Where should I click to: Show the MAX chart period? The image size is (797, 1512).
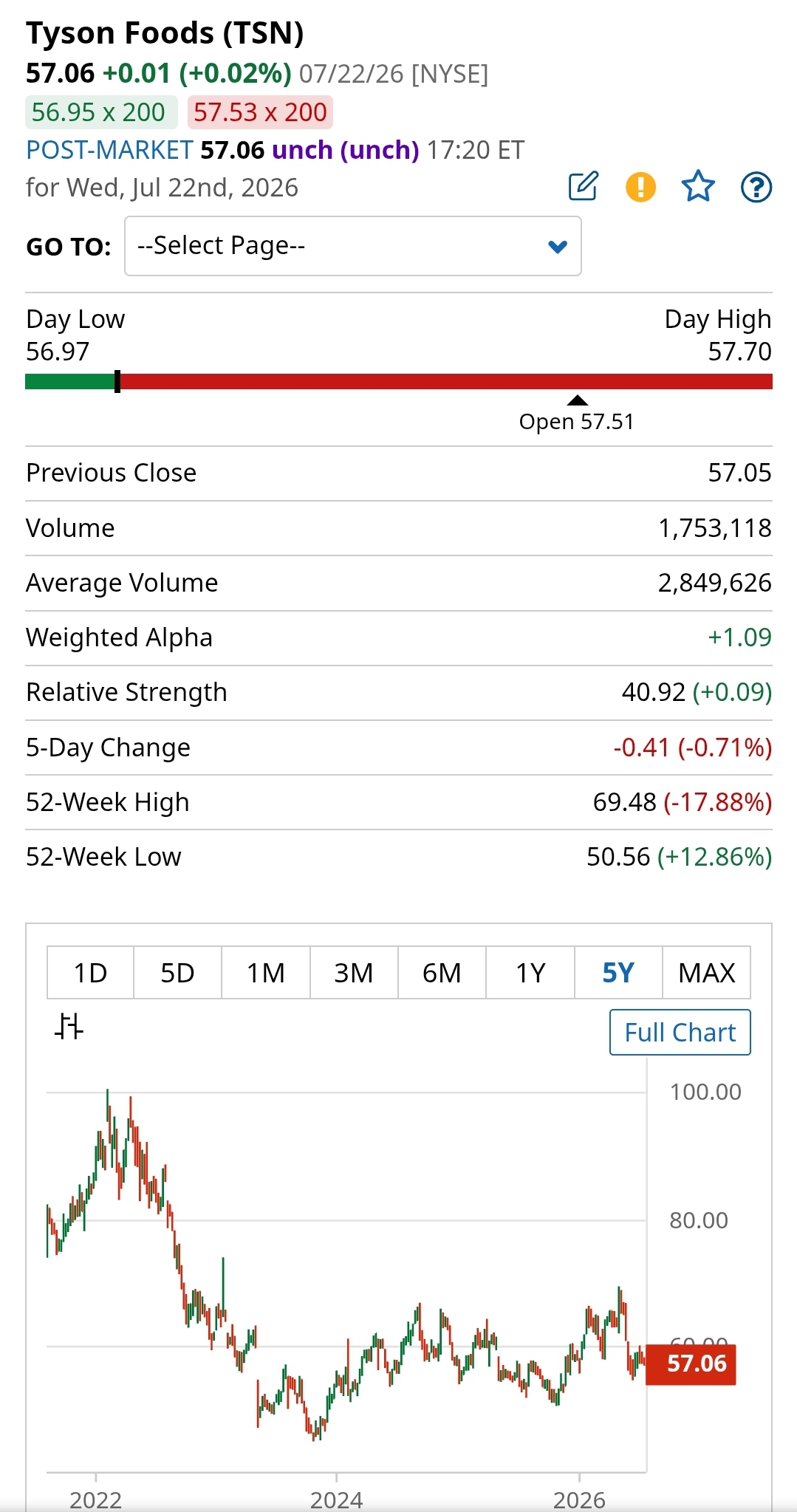[707, 973]
